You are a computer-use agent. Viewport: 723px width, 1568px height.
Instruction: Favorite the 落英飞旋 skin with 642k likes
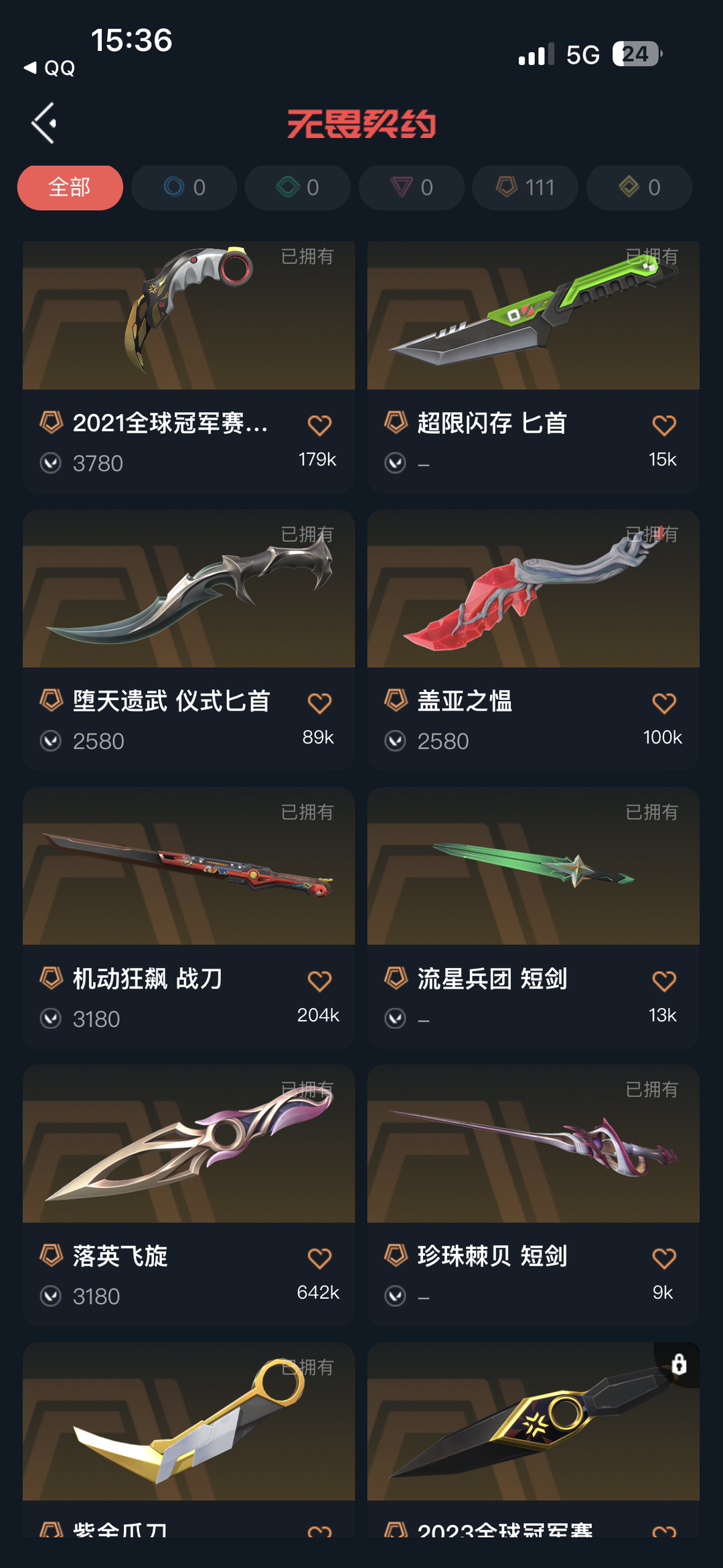coord(319,1259)
